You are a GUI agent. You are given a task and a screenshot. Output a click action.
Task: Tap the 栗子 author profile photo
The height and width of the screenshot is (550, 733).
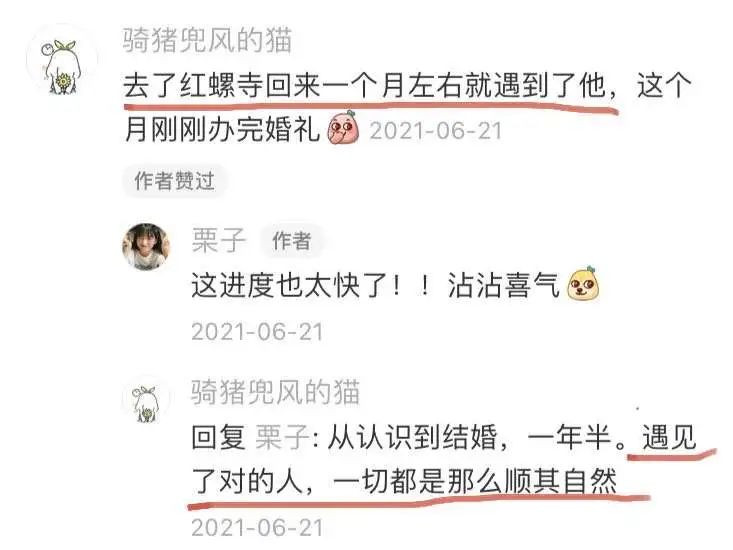(146, 247)
